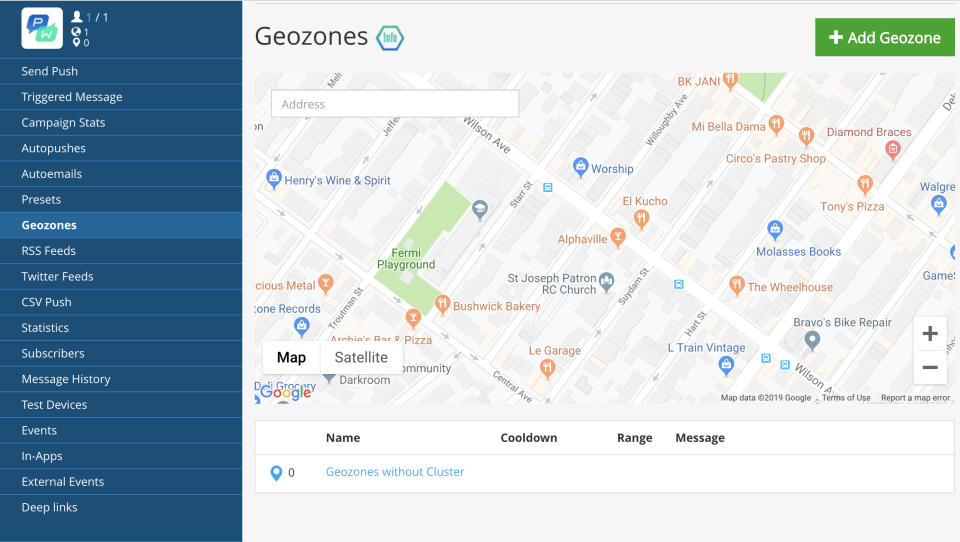Open Send Push menu item
The image size is (960, 542).
pyautogui.click(x=121, y=71)
